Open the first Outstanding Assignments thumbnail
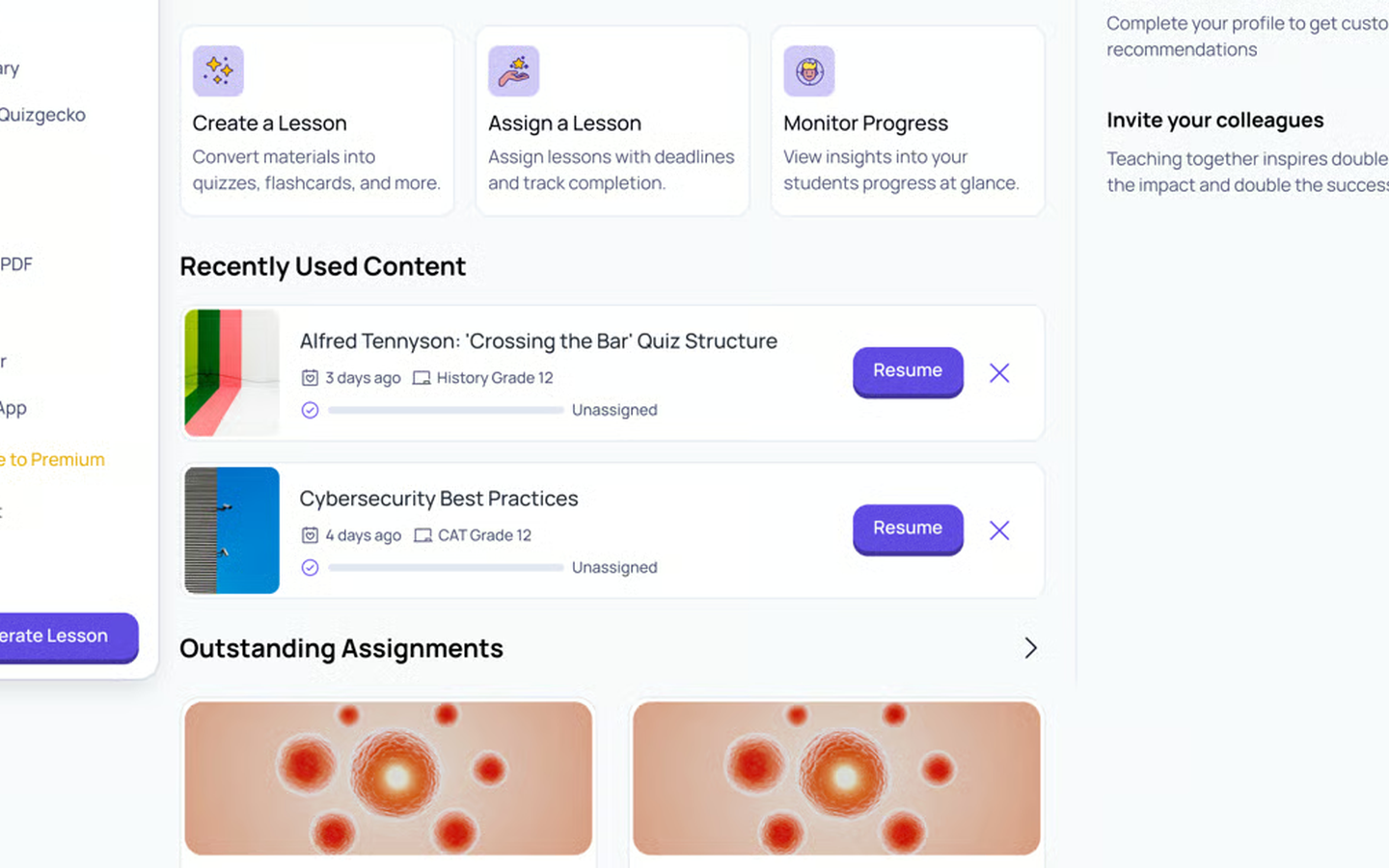1389x868 pixels. point(388,778)
